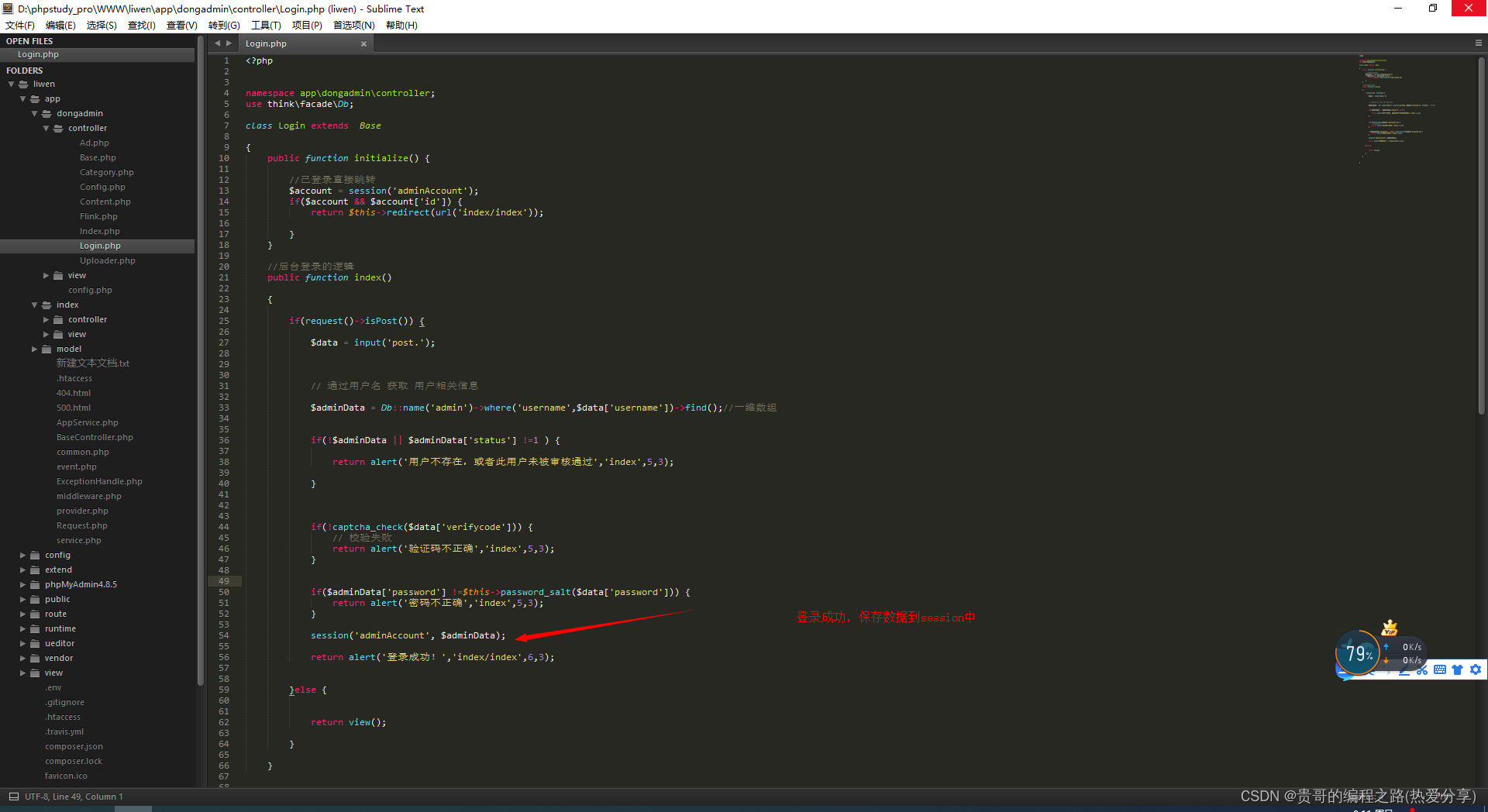Click the UTF-8, Line 49, Column 1 status text
This screenshot has width=1488, height=812.
tap(74, 797)
